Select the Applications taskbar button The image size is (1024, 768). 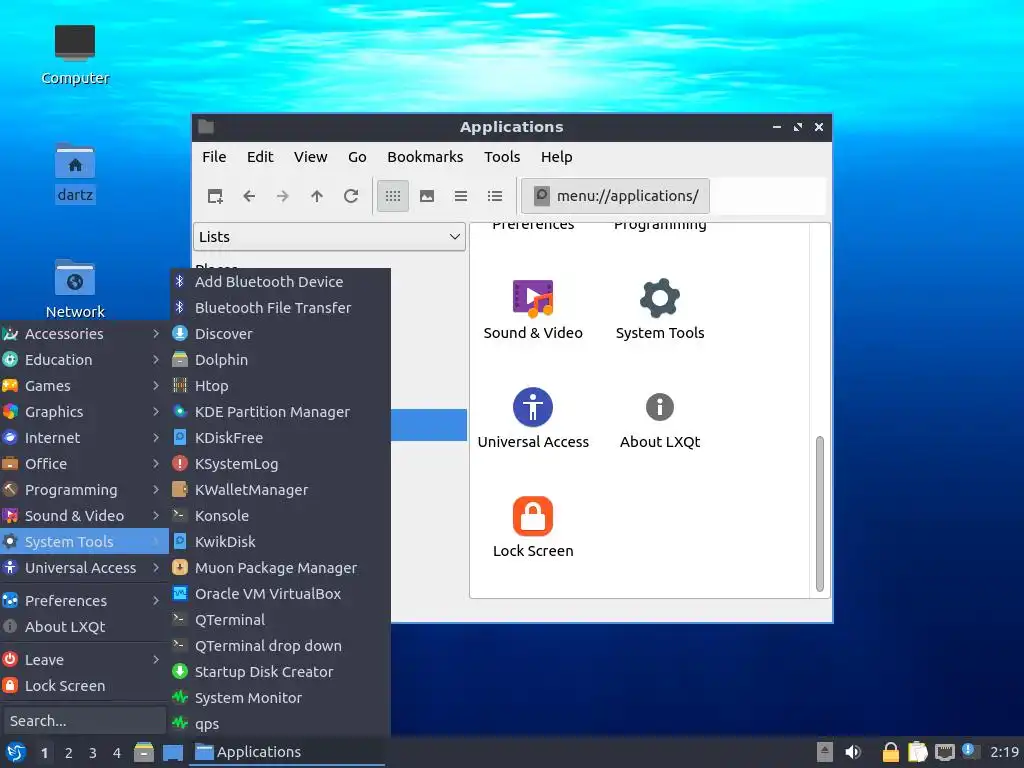click(x=287, y=752)
